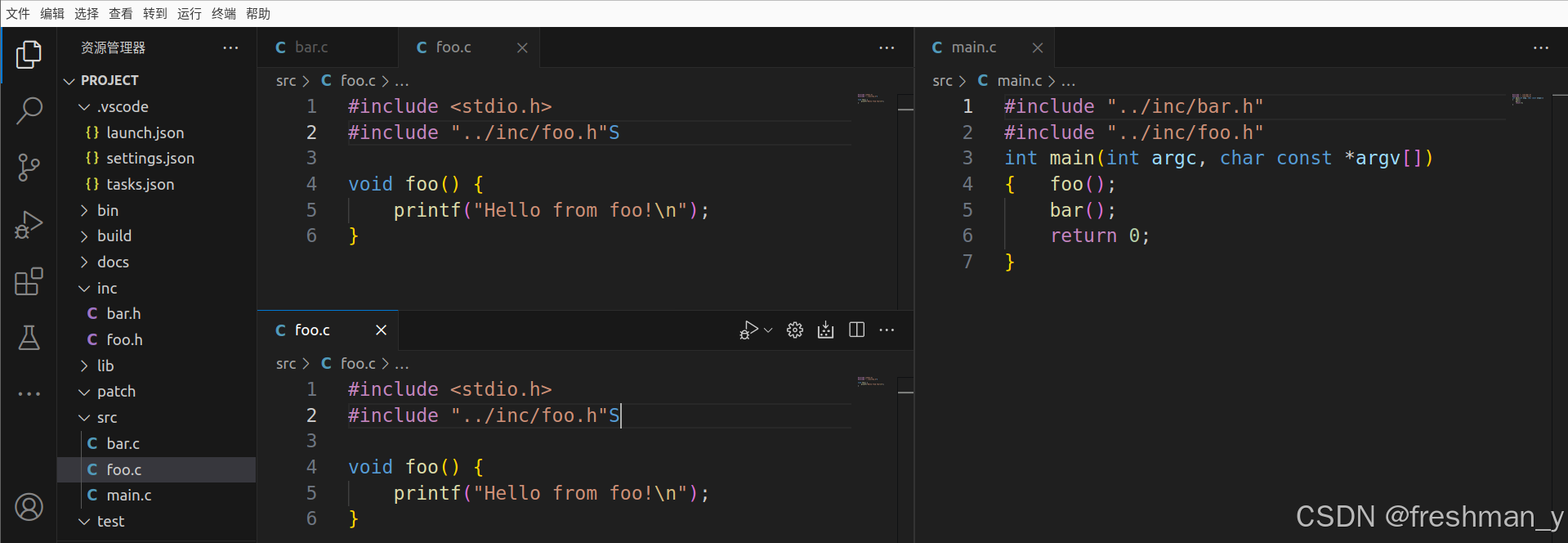Viewport: 1568px width, 543px height.
Task: Close the main.c tab
Action: point(1038,47)
